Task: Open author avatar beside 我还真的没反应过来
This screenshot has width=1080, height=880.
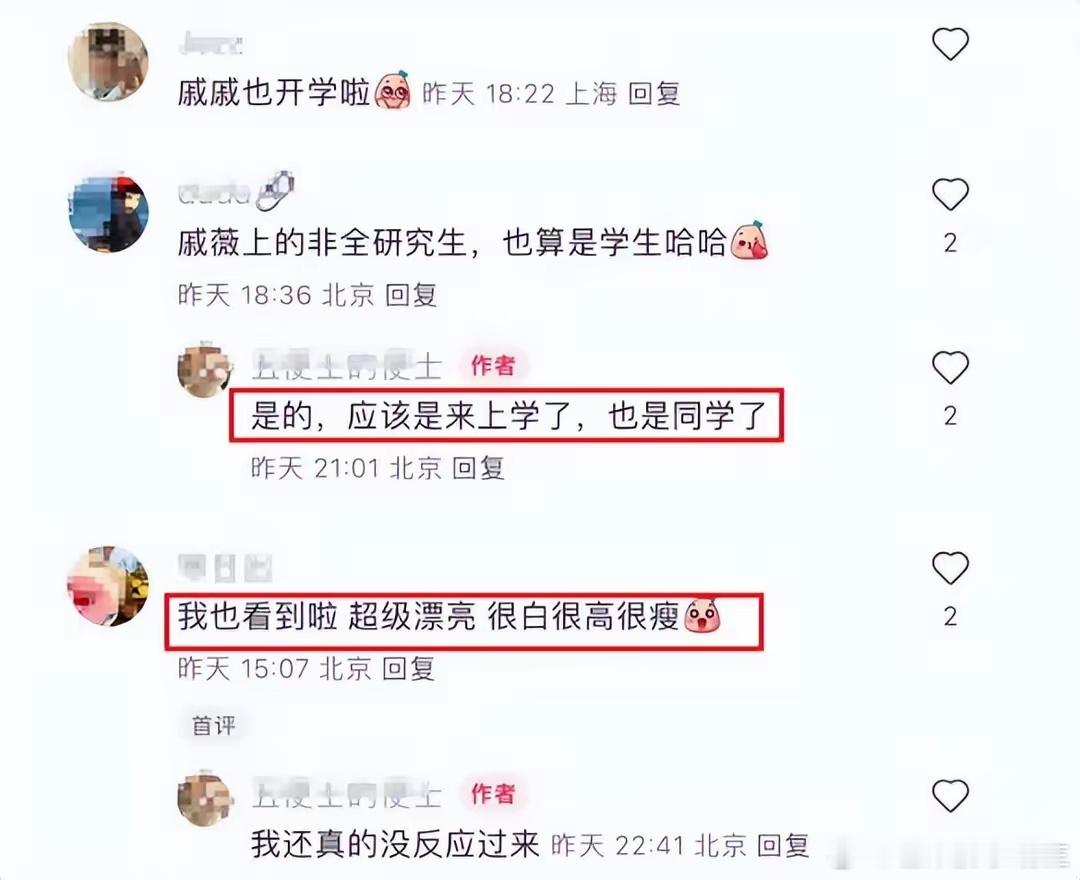Action: (206, 798)
